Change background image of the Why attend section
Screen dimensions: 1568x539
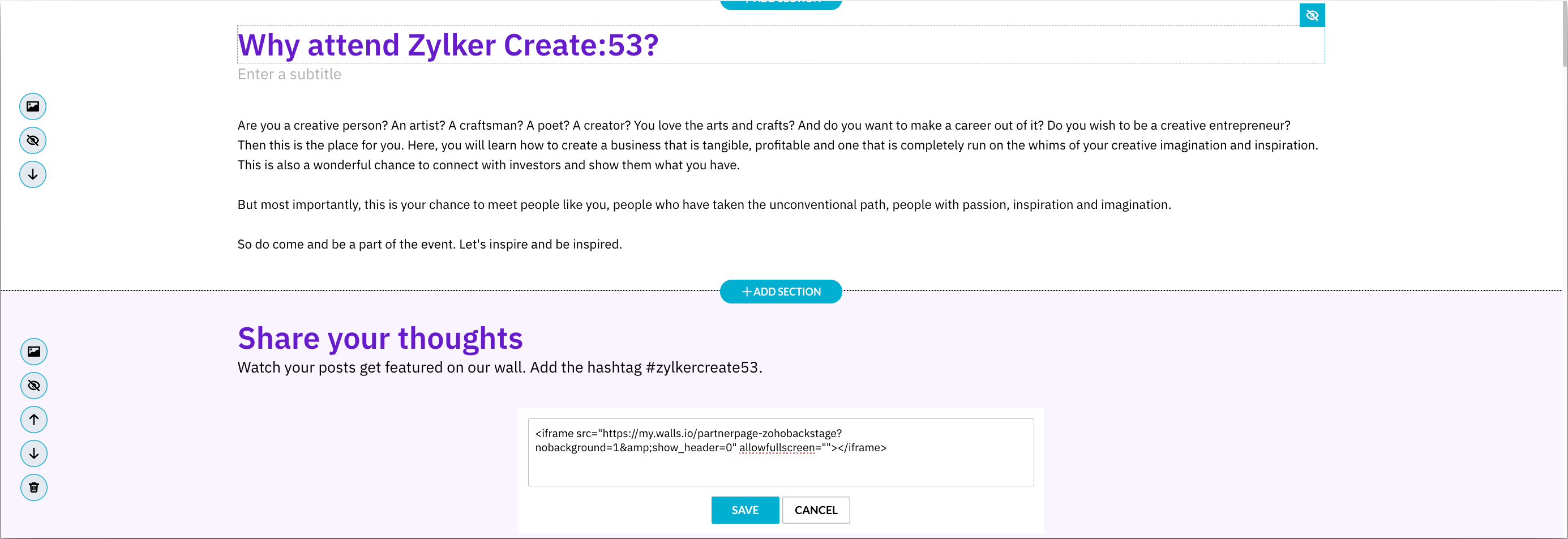pyautogui.click(x=33, y=106)
